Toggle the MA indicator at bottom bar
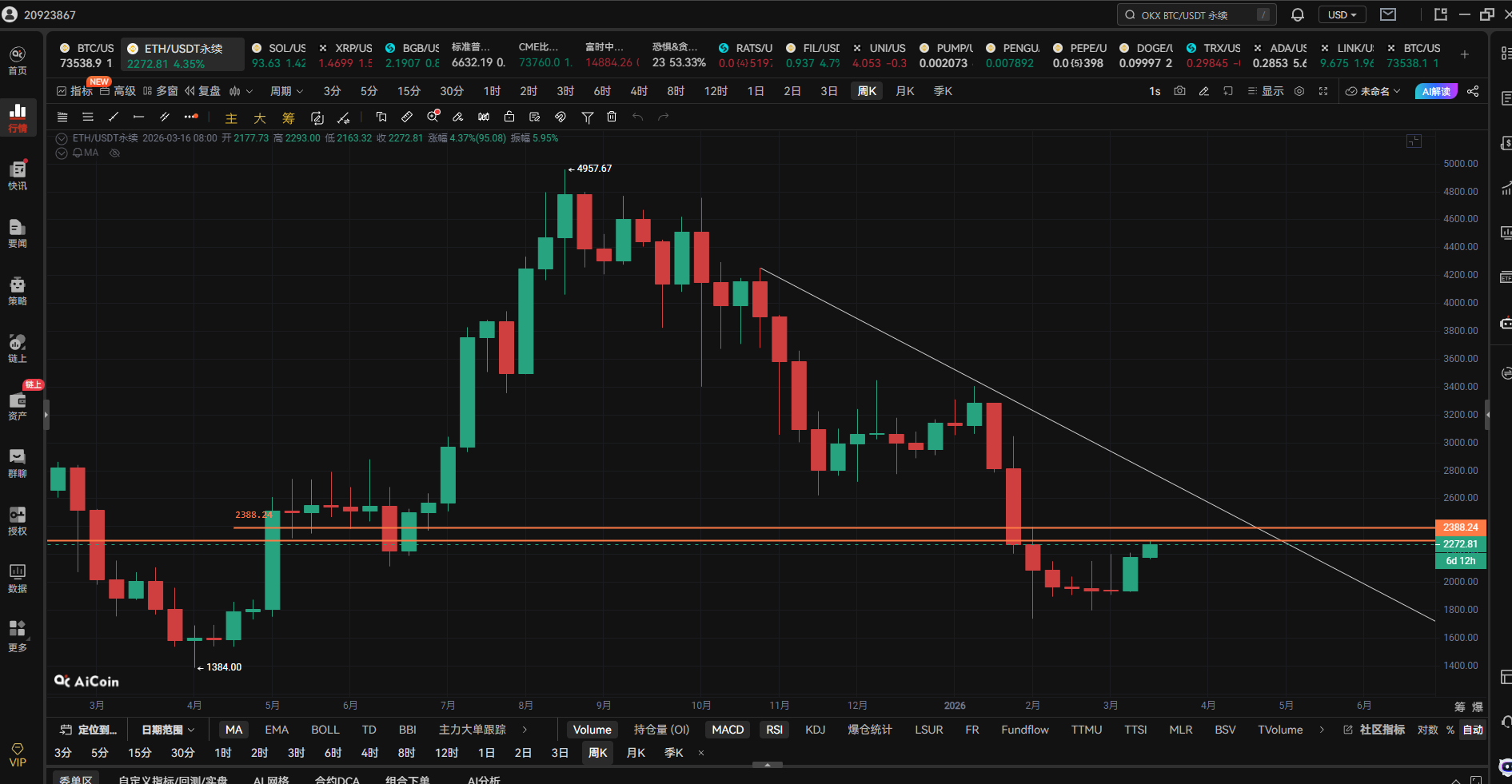 pyautogui.click(x=233, y=730)
